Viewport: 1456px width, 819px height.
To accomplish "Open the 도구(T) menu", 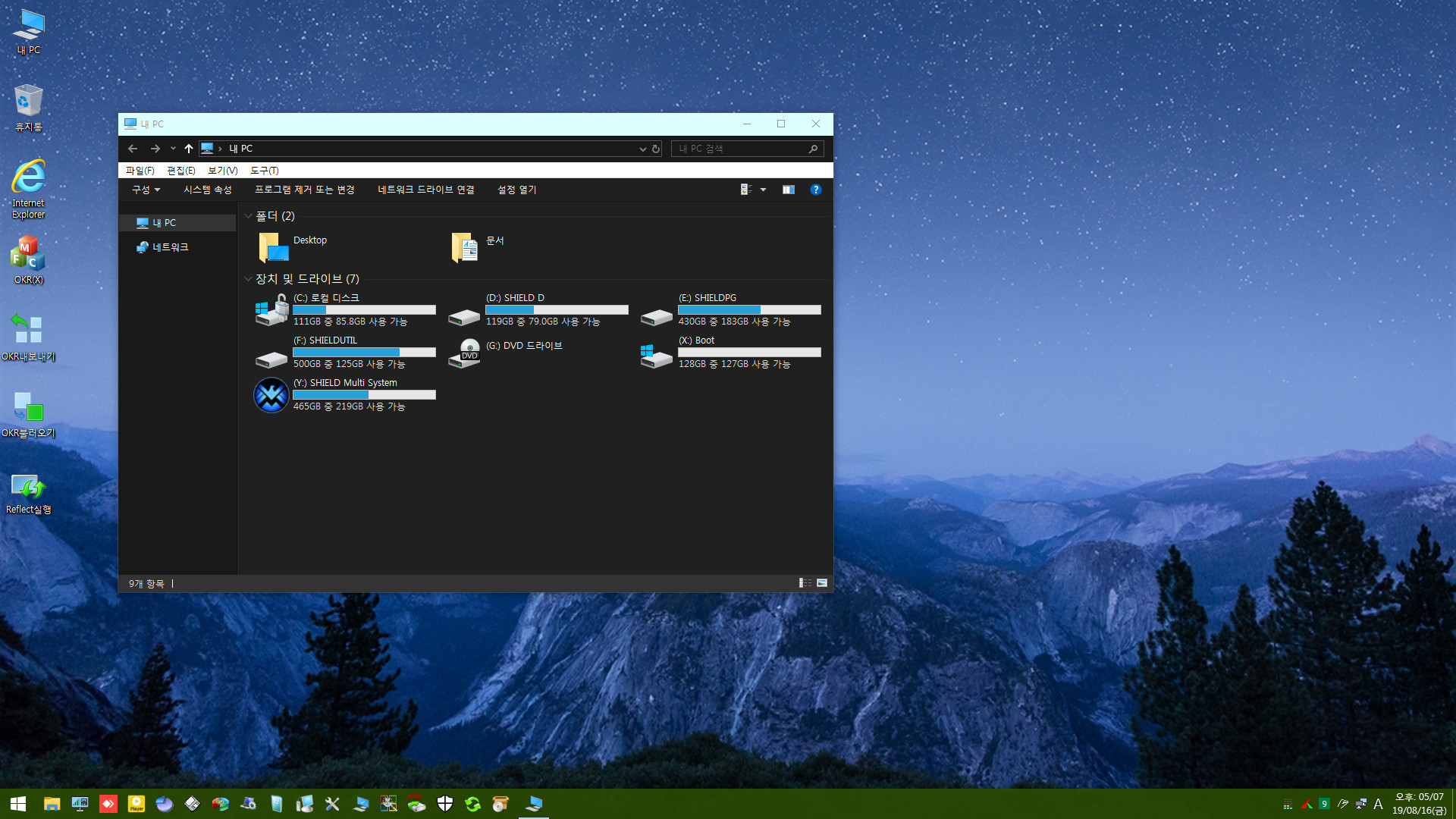I will 265,171.
